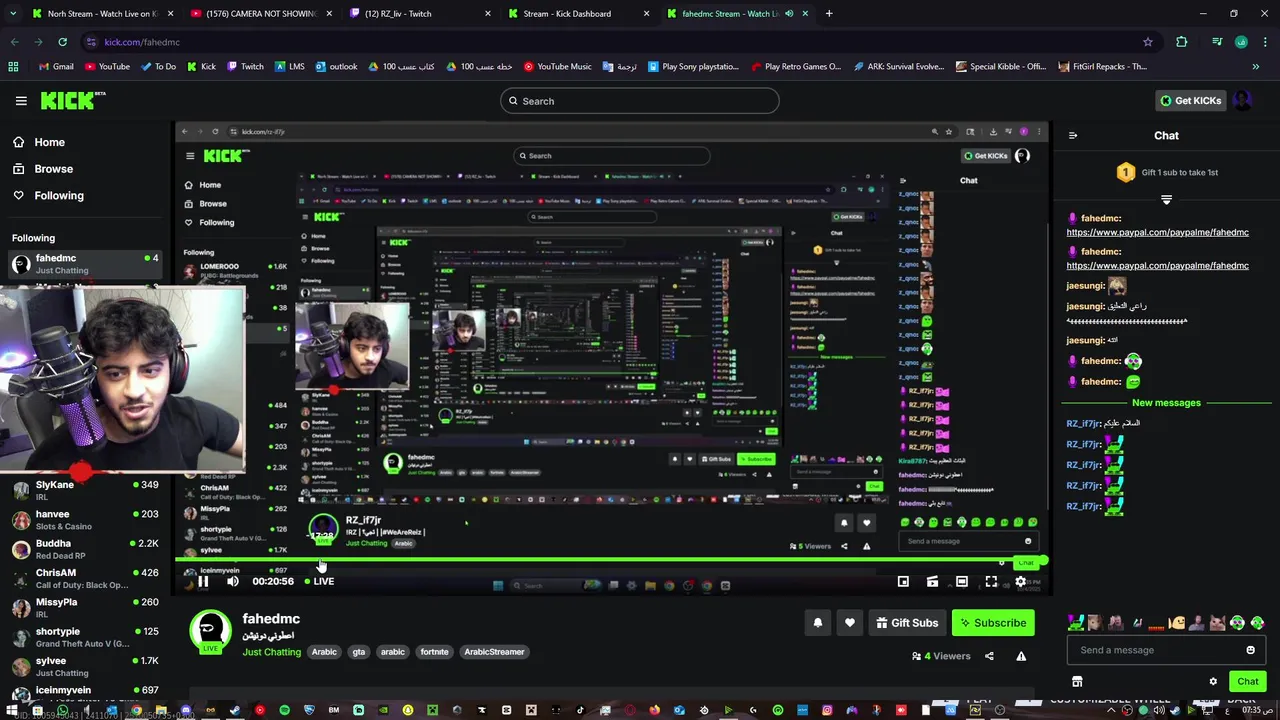Open emoji picker in chat
Screen dimensions: 1280x720
click(1250, 650)
